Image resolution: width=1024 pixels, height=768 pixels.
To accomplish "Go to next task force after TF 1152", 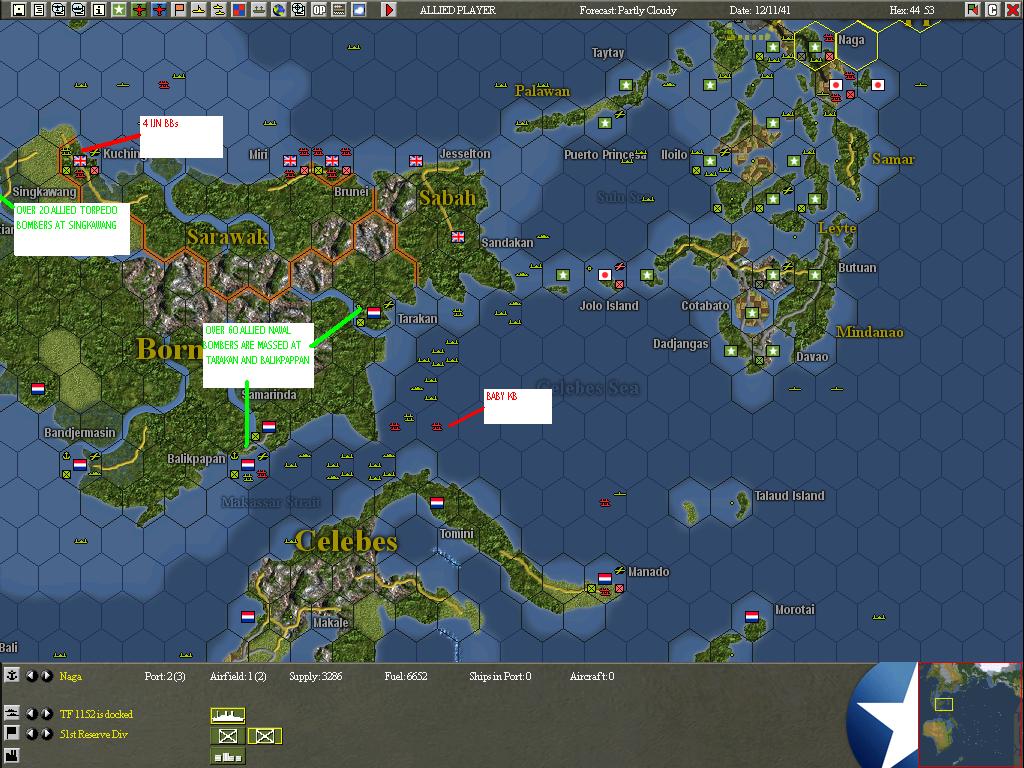I will [46, 714].
